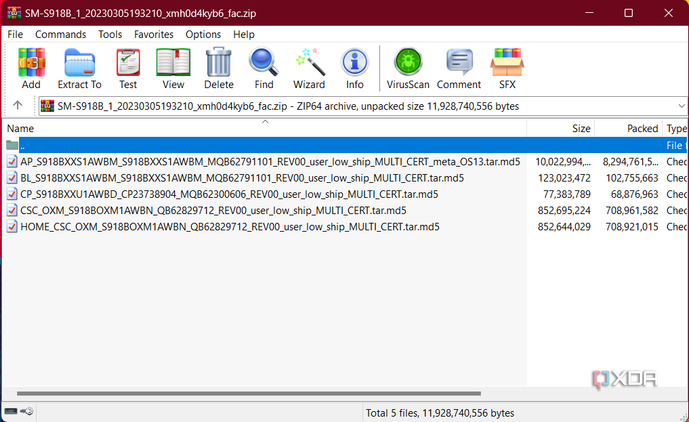689x422 pixels.
Task: Click the parent folder icon in list
Action: click(x=12, y=146)
